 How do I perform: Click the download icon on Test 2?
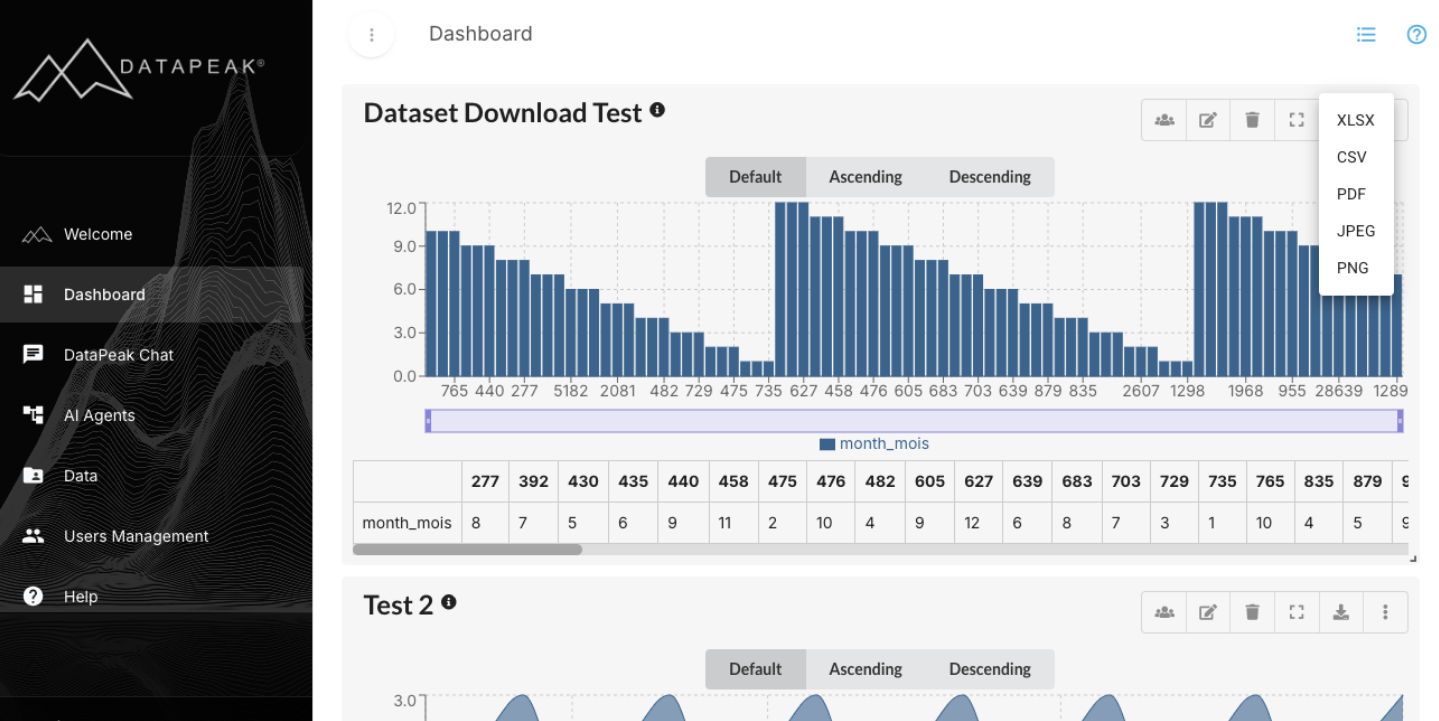coord(1341,611)
